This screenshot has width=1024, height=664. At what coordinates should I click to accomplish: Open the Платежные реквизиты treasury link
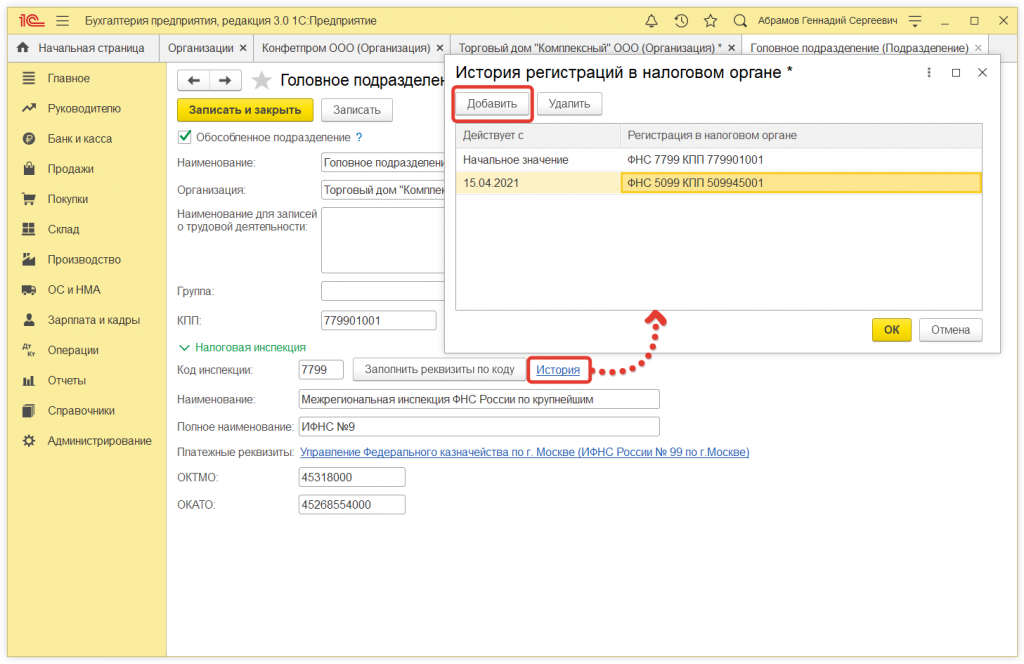[524, 452]
